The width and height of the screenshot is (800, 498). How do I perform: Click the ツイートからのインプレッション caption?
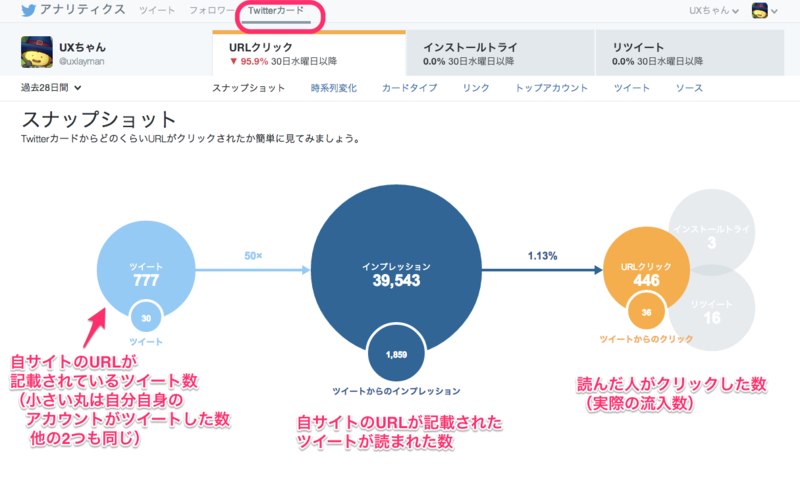tap(396, 391)
